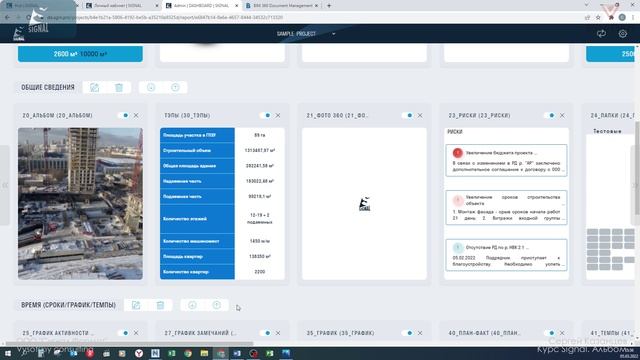Click the SIGNAL logo in the header
Screen dimensions: 640x360
click(19, 34)
